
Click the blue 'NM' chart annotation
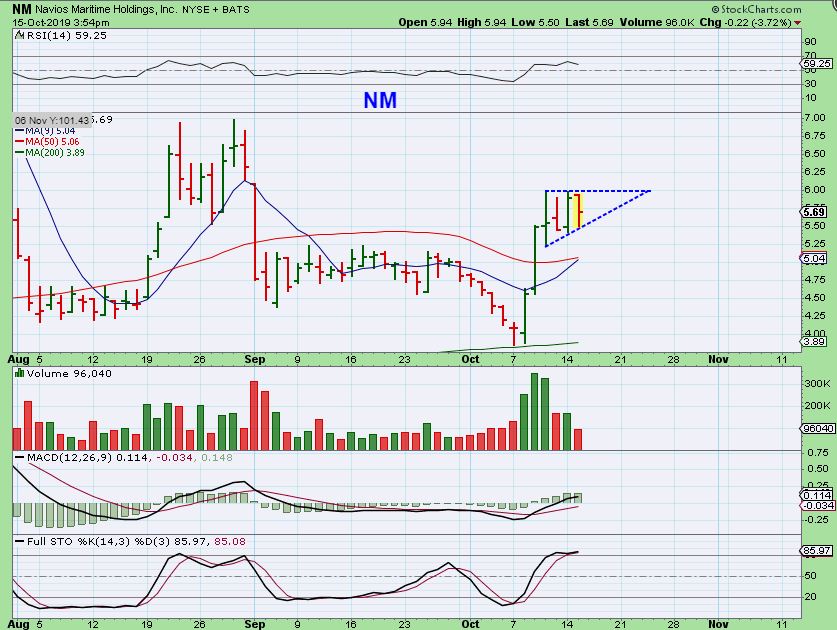tap(380, 100)
